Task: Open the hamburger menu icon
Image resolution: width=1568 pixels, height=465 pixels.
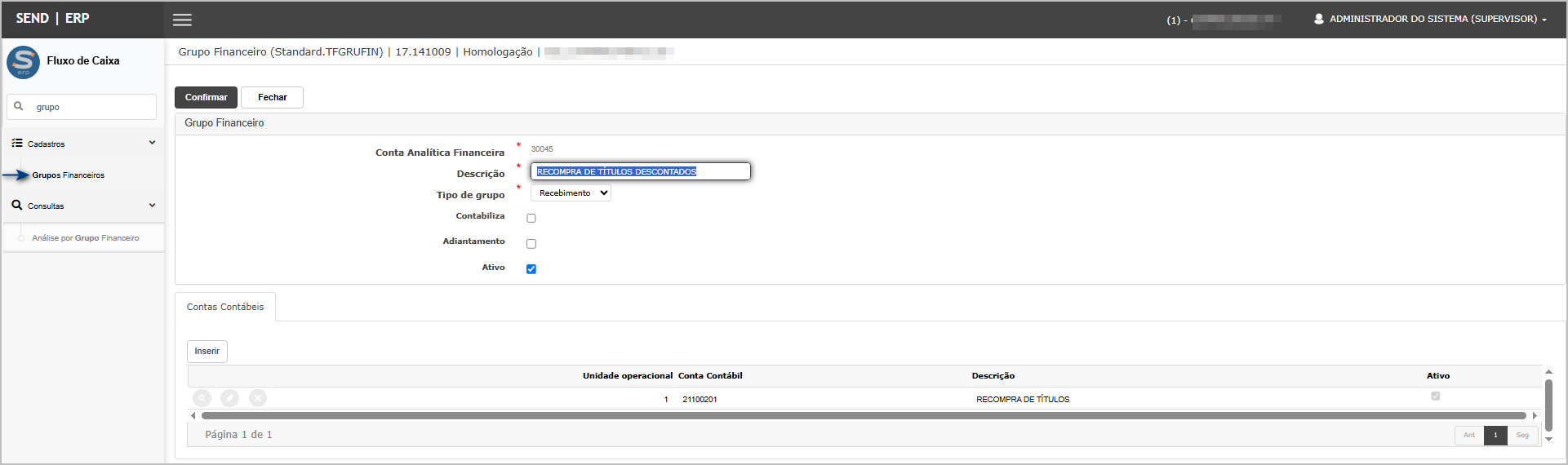Action: click(183, 20)
